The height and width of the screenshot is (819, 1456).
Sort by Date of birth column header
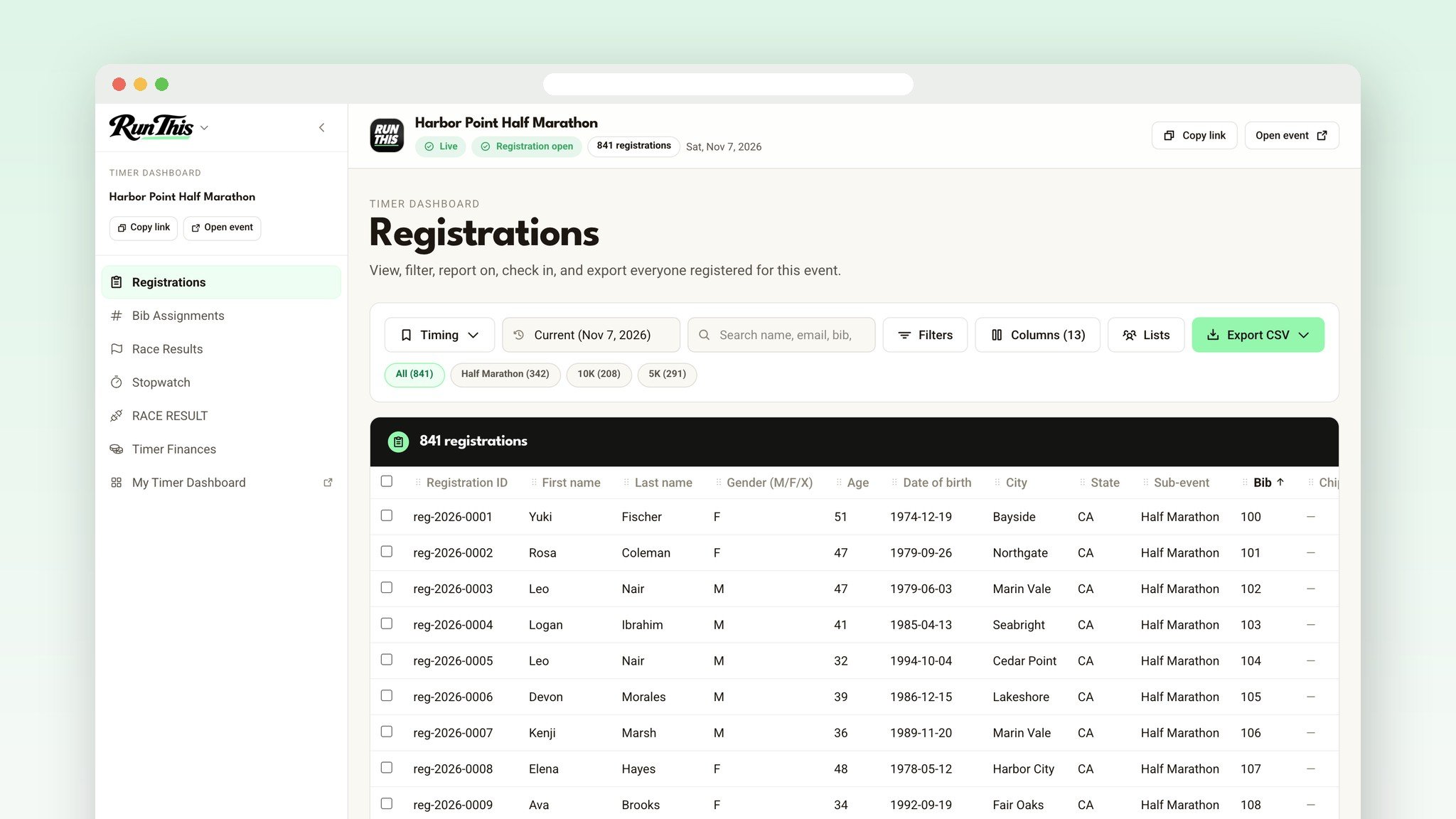coord(937,483)
